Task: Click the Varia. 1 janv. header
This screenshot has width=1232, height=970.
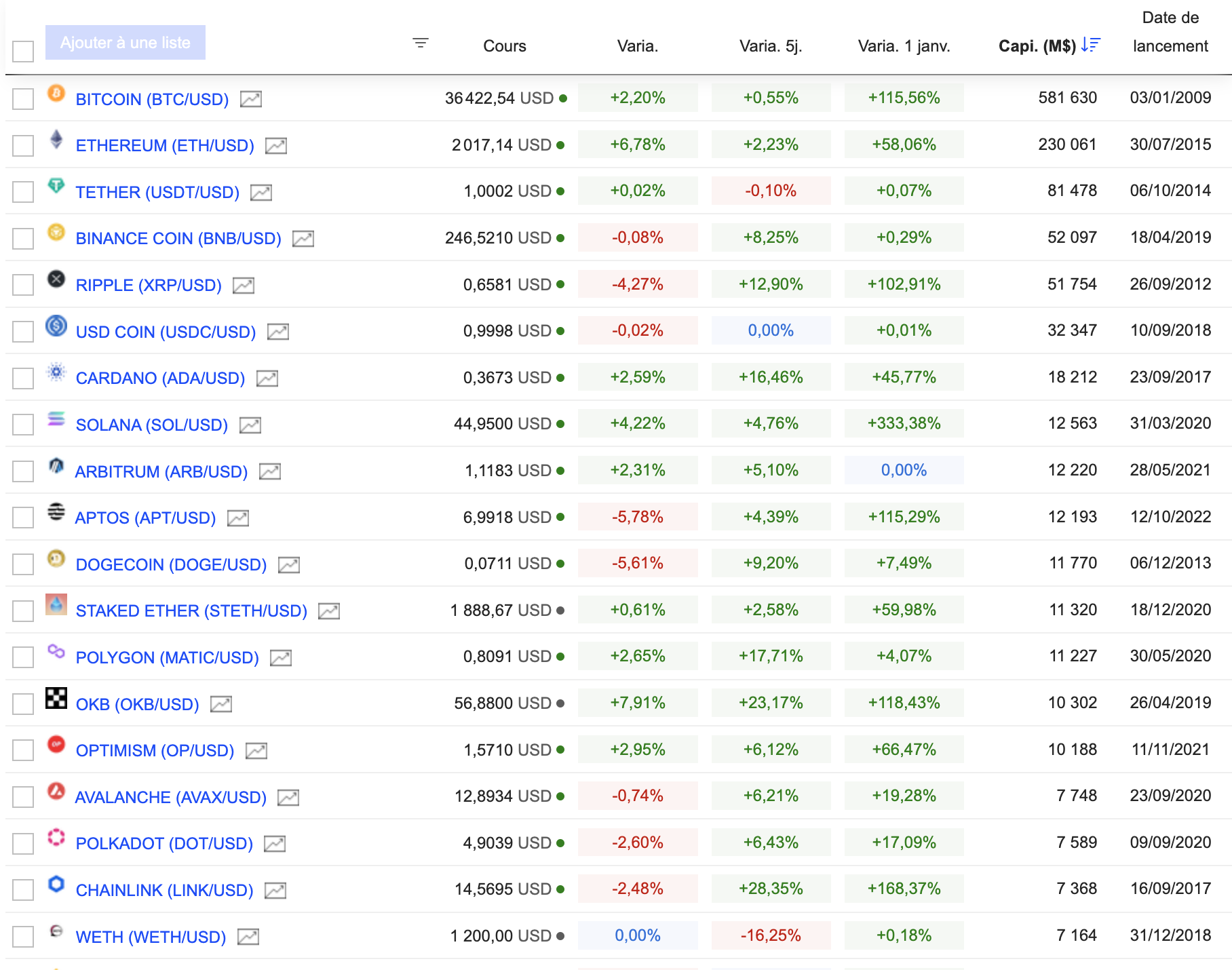Action: pyautogui.click(x=904, y=45)
